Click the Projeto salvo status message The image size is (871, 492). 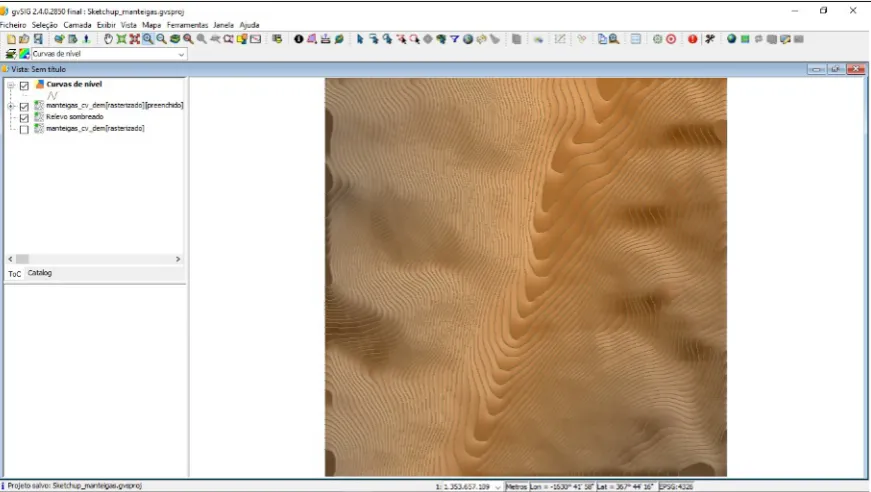tap(74, 486)
